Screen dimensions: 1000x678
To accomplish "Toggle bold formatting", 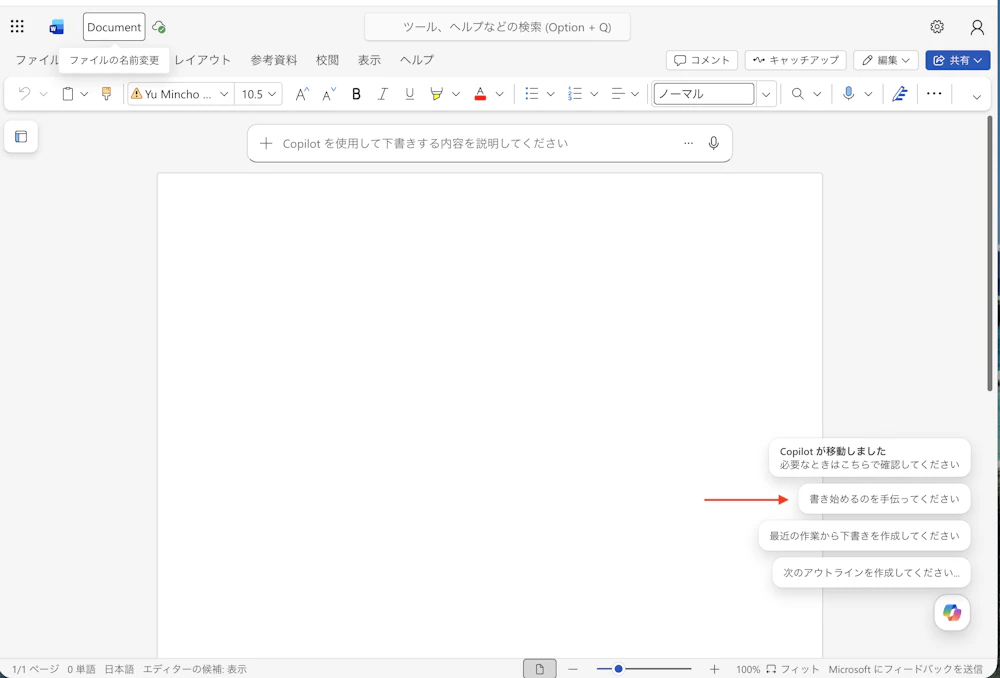I will coord(357,94).
